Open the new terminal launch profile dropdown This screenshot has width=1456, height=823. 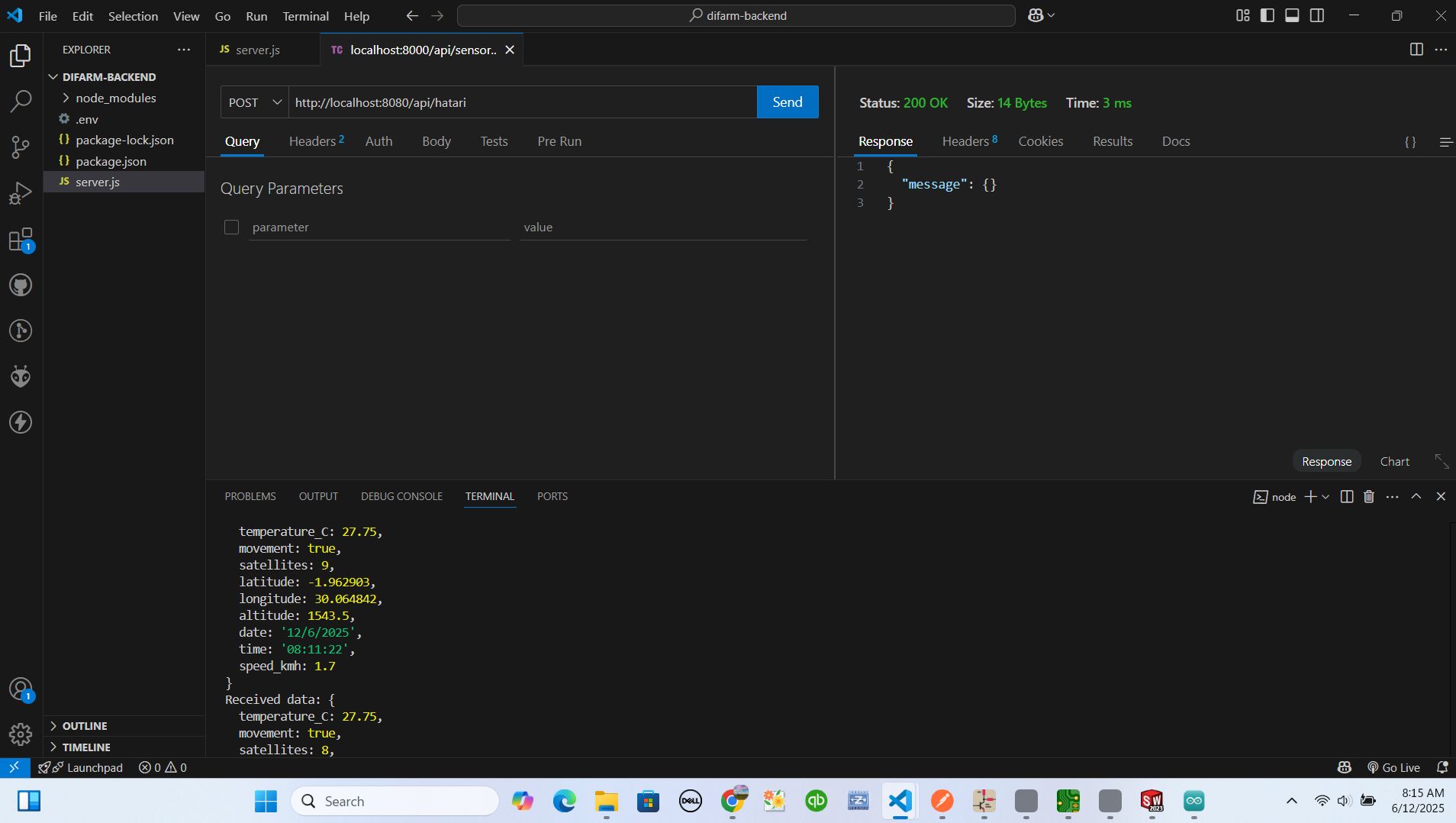(1326, 497)
